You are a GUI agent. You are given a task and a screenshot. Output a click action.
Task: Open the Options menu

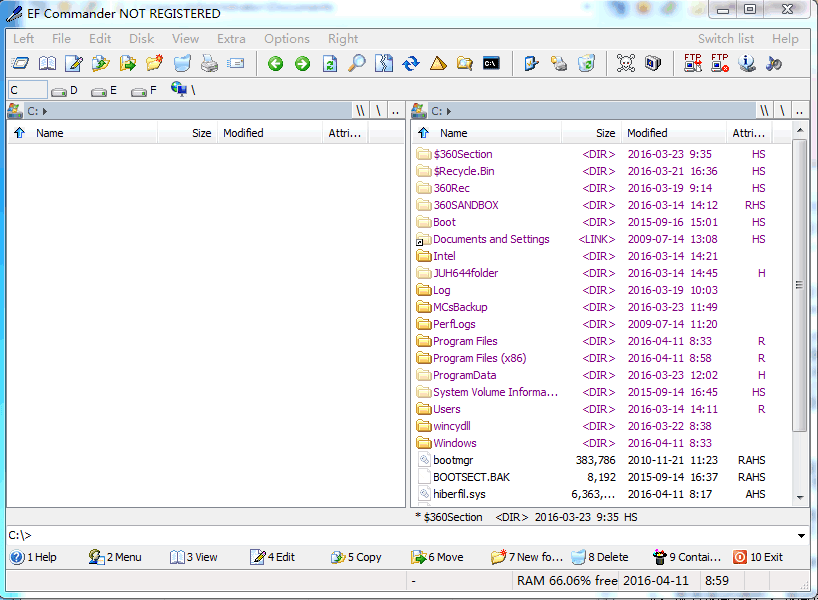click(286, 39)
